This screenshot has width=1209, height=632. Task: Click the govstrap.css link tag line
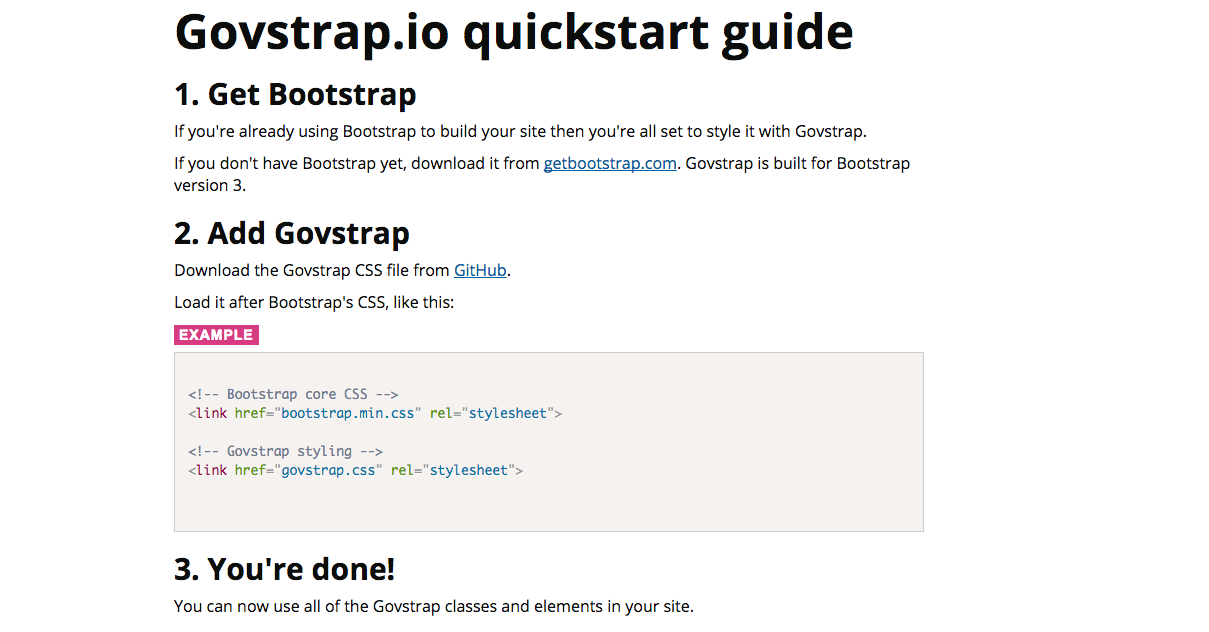click(355, 470)
